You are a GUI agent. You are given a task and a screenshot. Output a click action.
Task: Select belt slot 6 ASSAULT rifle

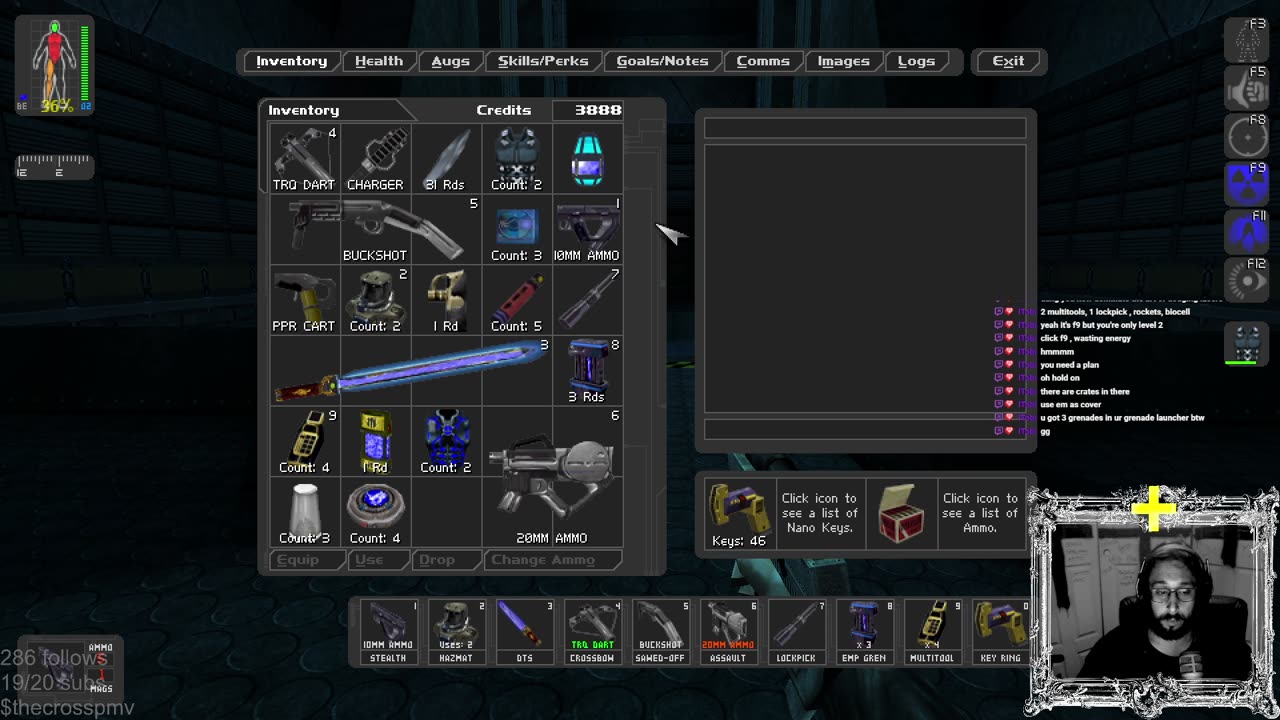[x=728, y=632]
